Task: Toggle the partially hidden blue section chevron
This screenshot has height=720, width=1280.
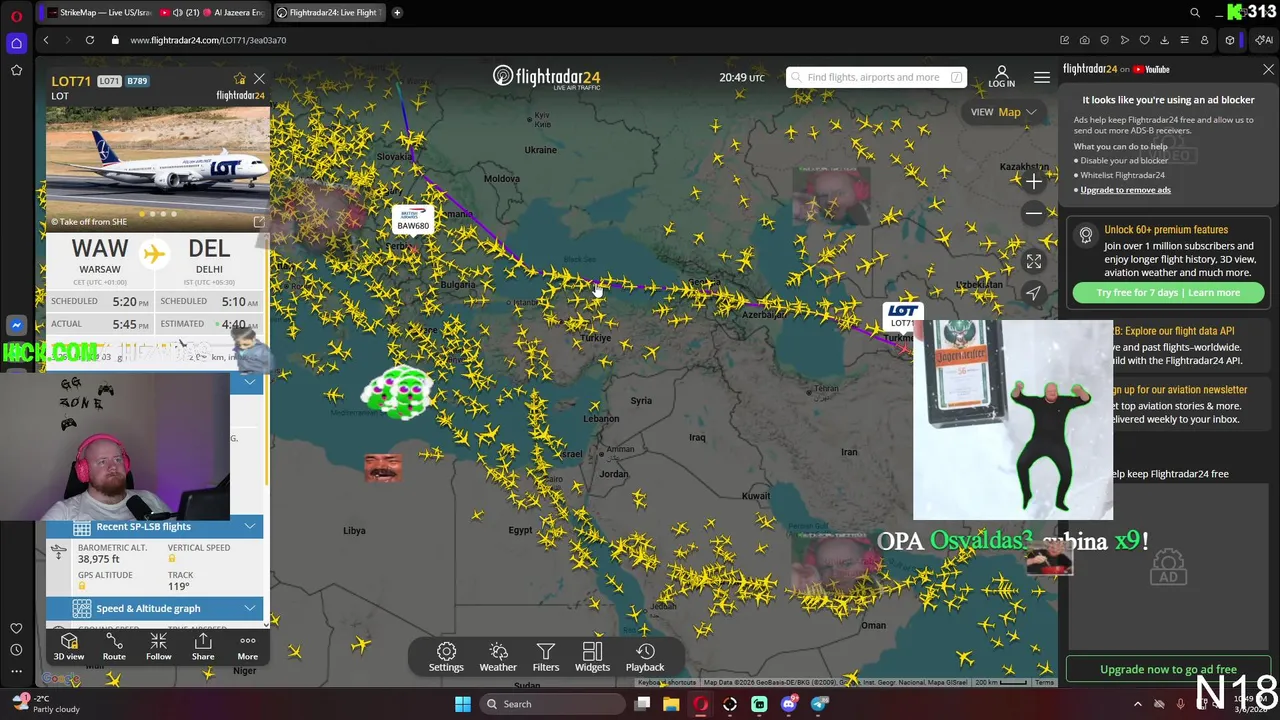Action: click(250, 382)
